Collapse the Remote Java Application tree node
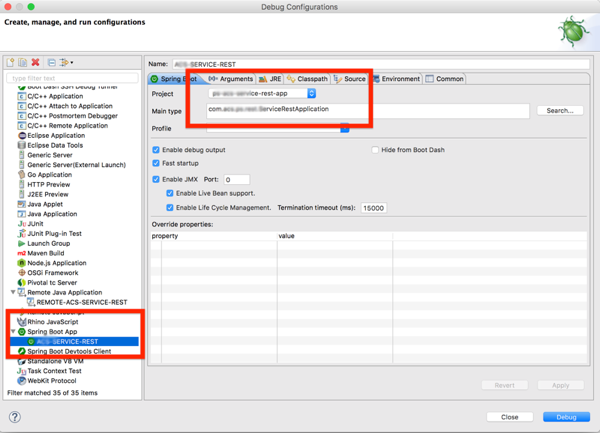 pyautogui.click(x=13, y=292)
